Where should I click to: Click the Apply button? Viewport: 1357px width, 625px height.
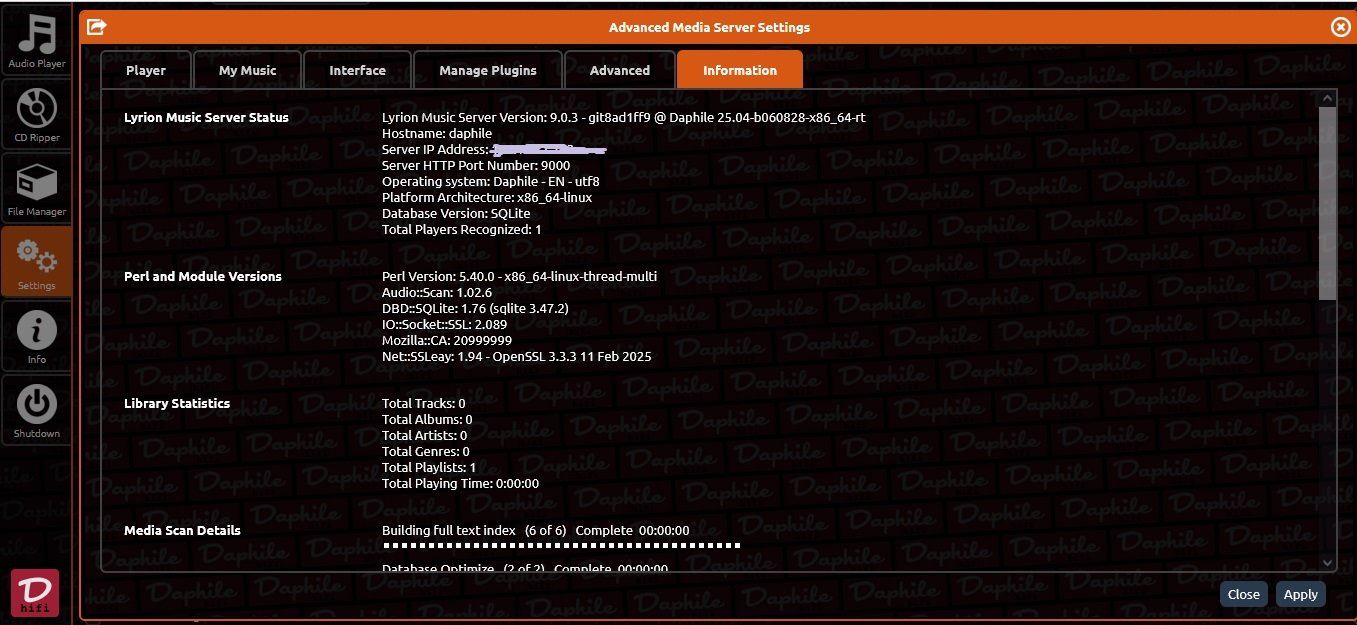[1300, 594]
